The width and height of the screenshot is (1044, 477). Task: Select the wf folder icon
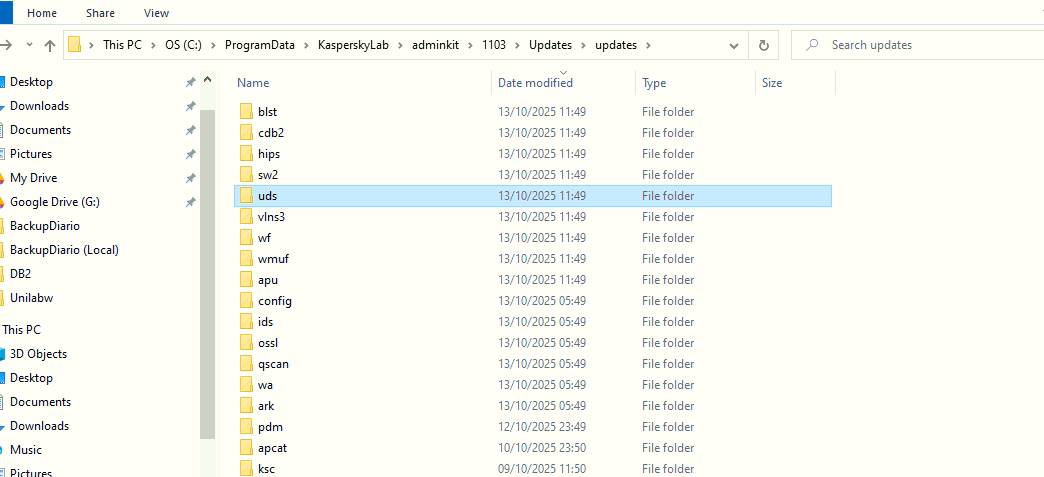[246, 238]
